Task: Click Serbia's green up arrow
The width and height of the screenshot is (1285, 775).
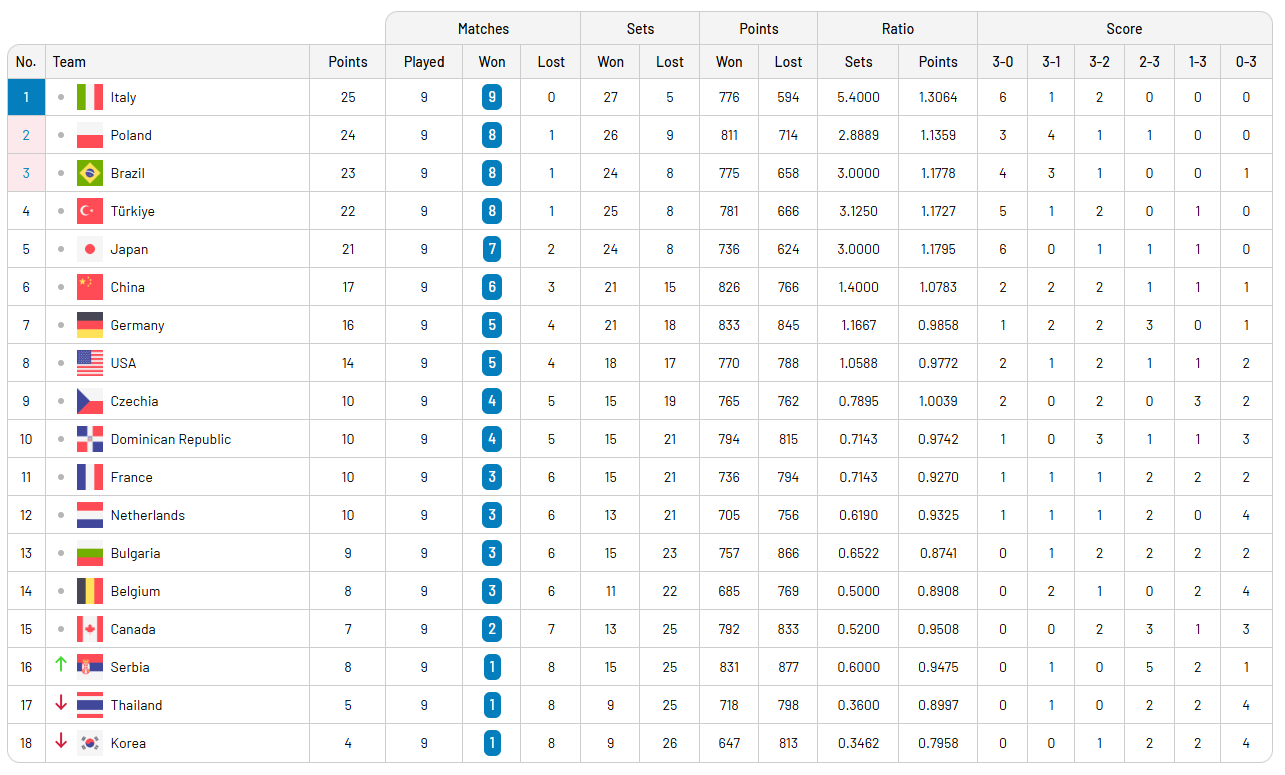Action: [61, 665]
